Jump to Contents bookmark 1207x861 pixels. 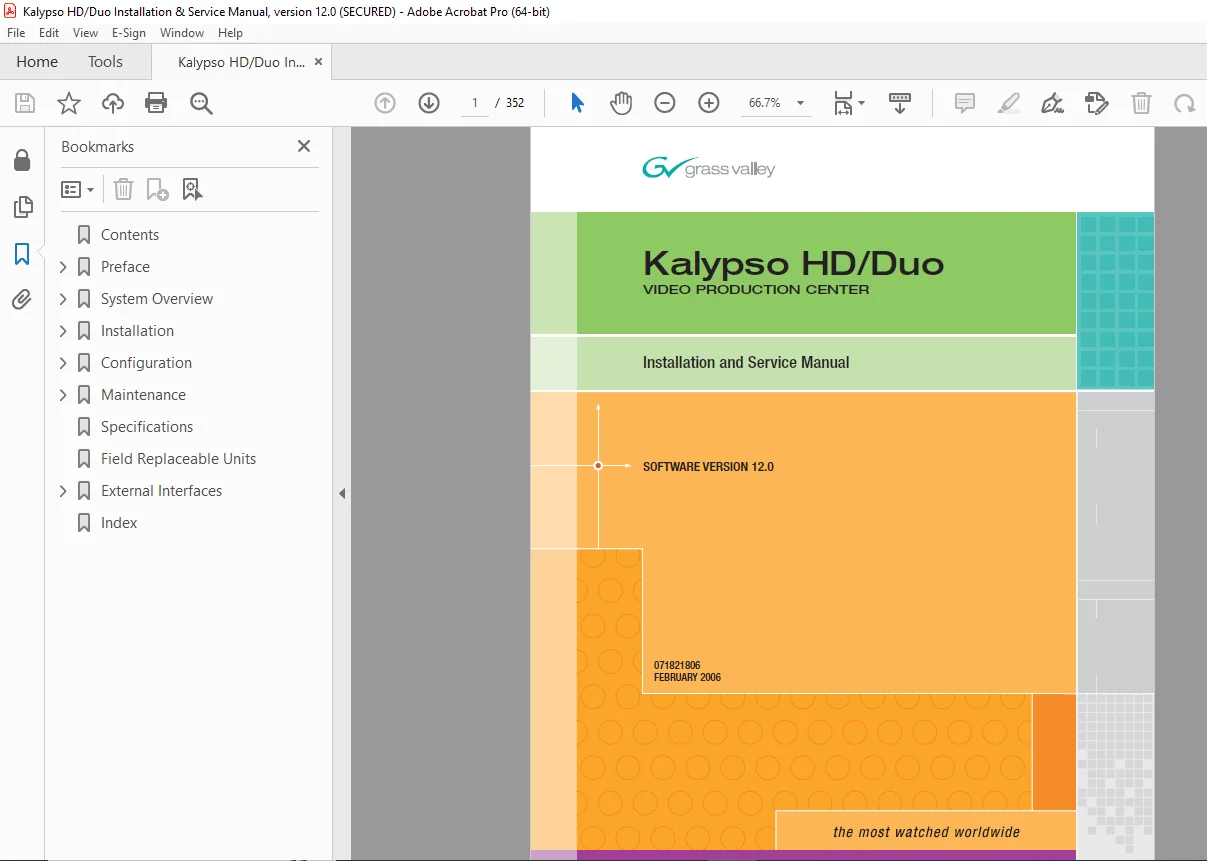pos(130,235)
